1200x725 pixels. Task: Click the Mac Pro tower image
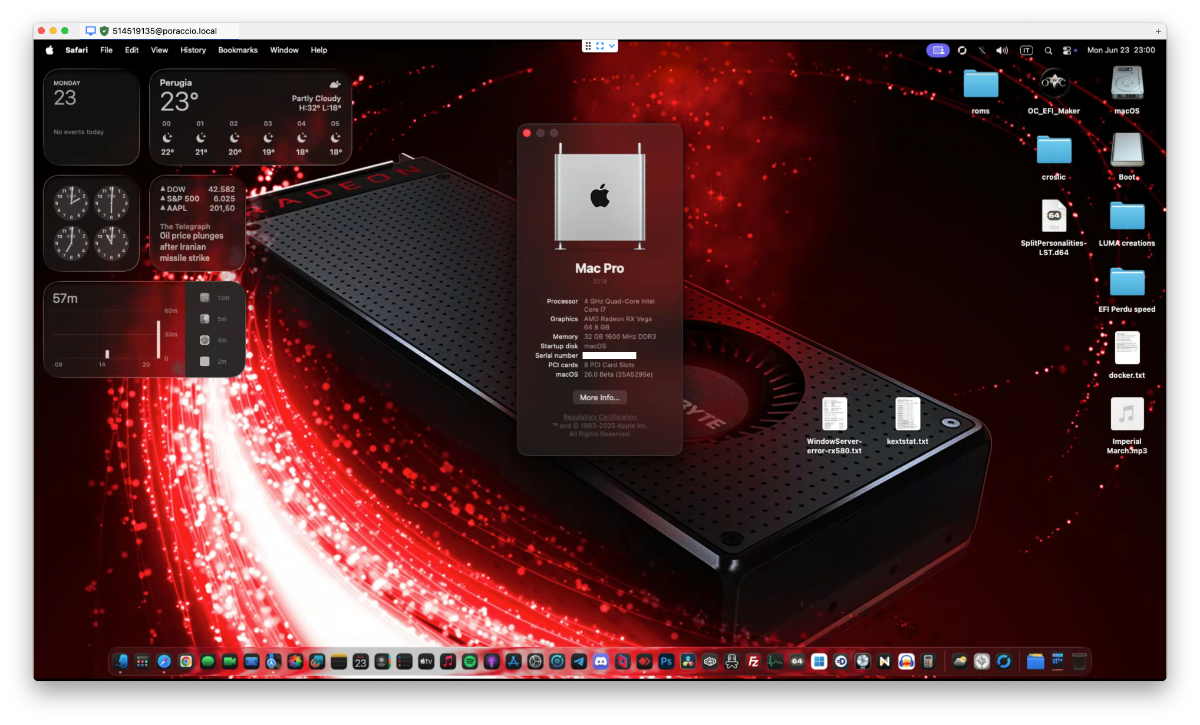click(600, 196)
